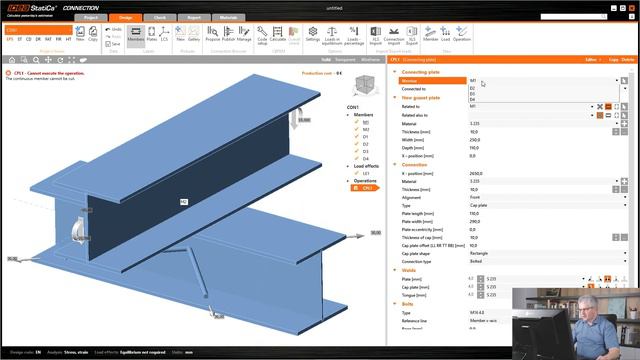Save the project data
Viewport: 640px width, 360px height.
pos(113,44)
